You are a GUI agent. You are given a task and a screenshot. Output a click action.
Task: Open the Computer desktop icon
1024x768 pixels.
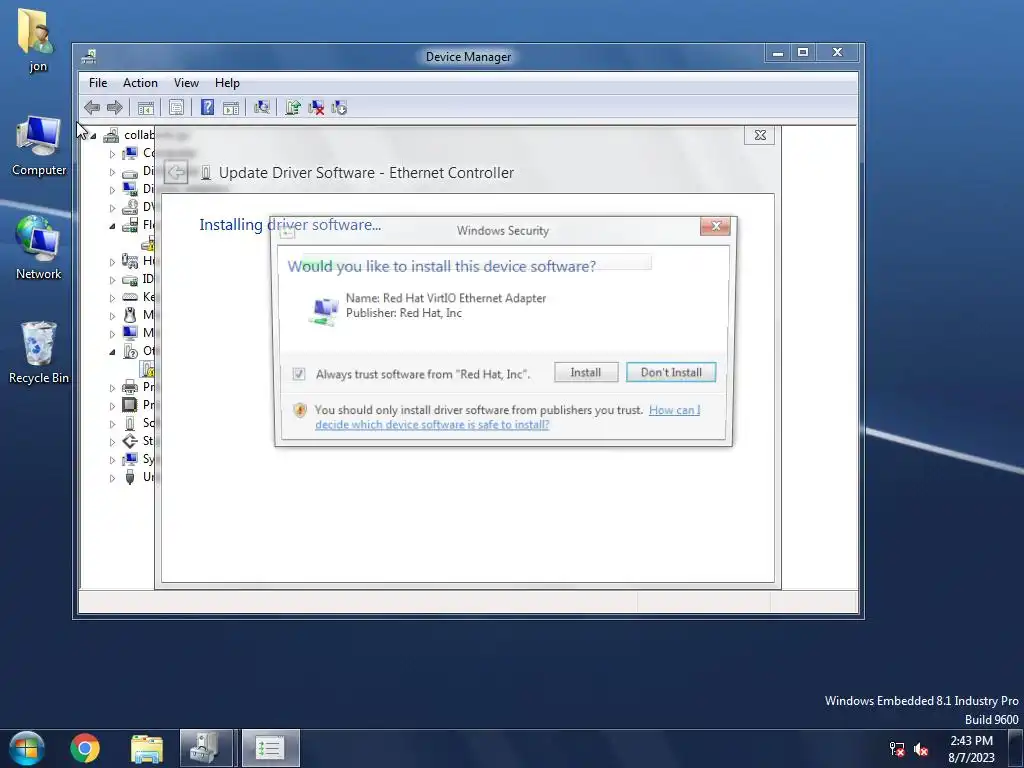(x=39, y=146)
